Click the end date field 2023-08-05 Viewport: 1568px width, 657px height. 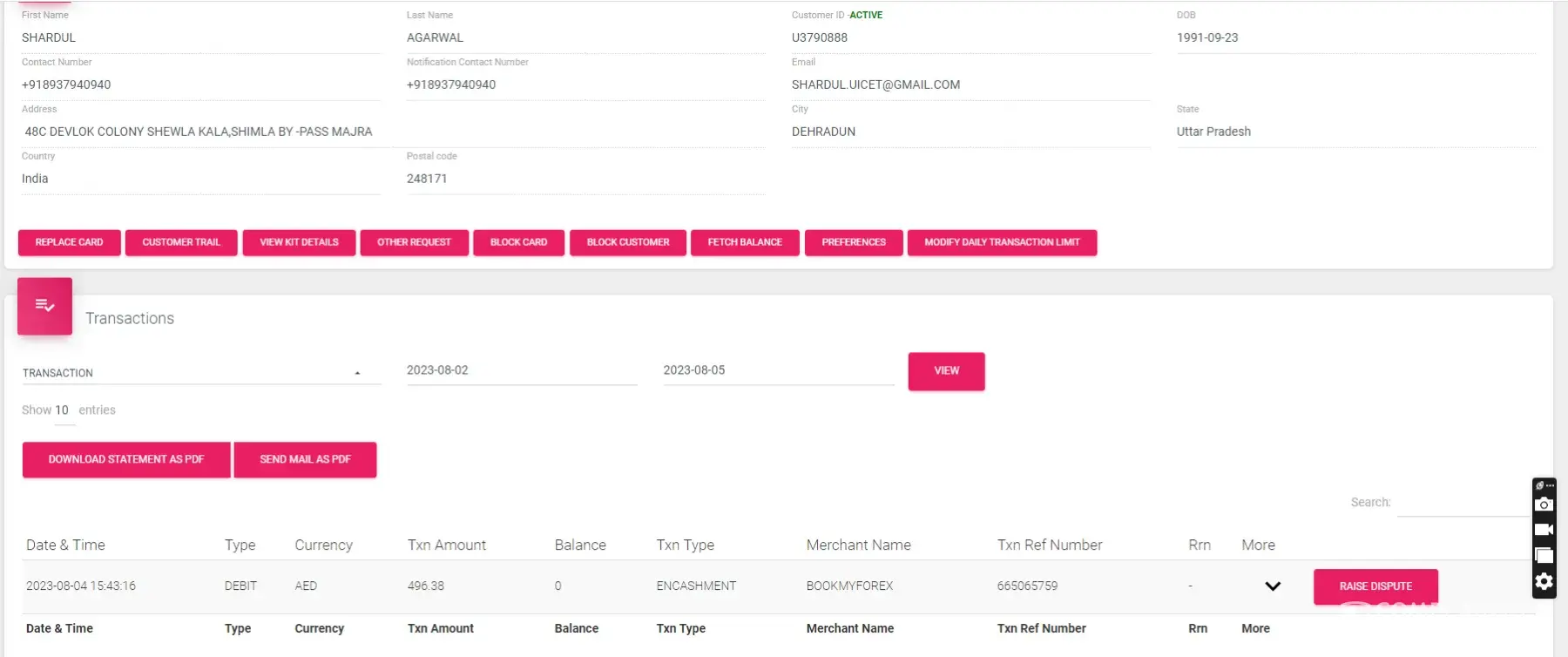pos(778,370)
